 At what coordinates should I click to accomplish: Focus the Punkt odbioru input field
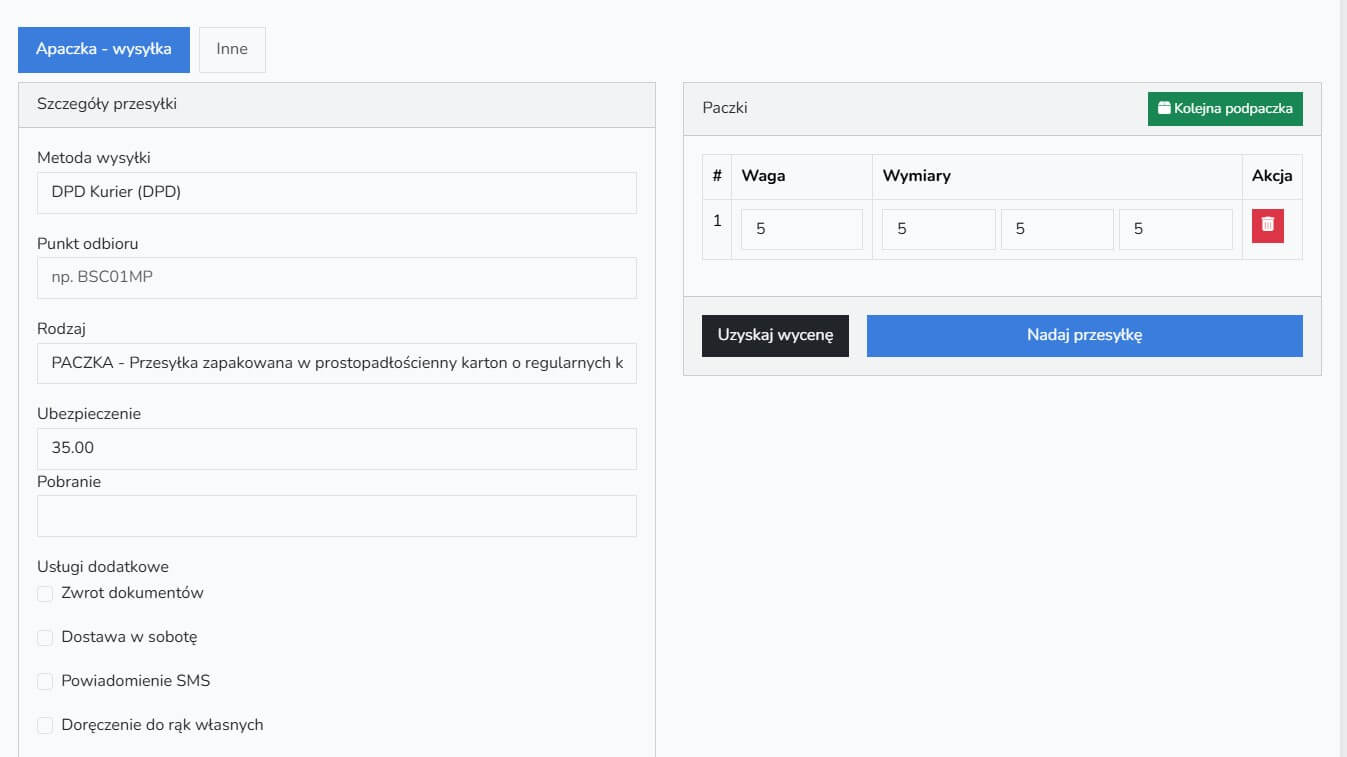pyautogui.click(x=336, y=278)
